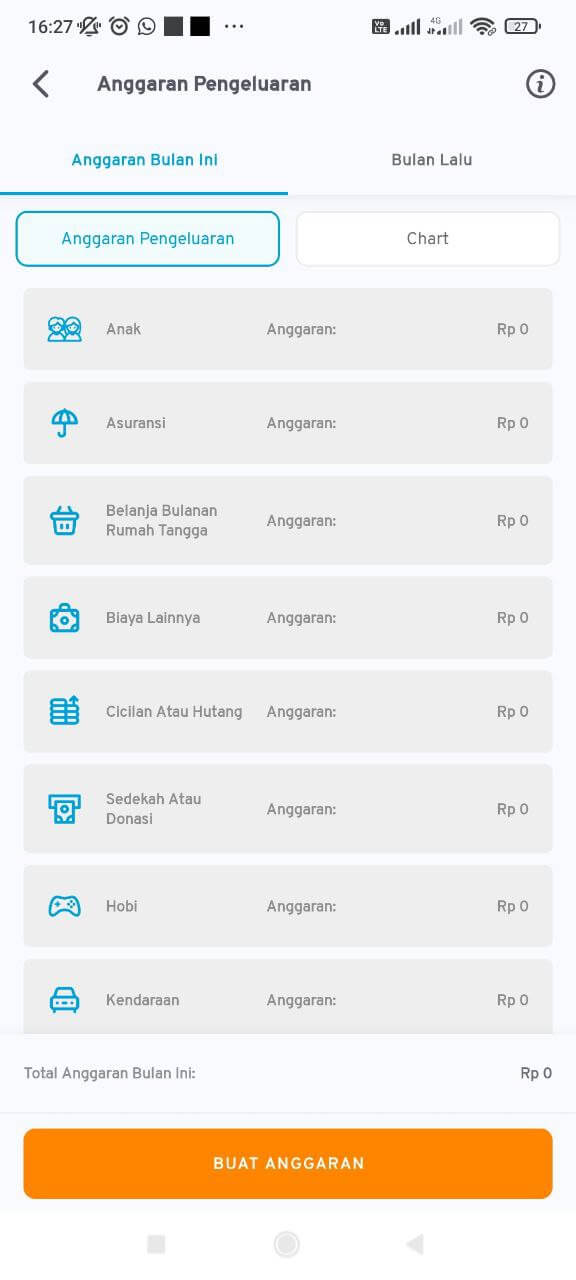Viewport: 576px width, 1280px height.
Task: Tap the back arrow to return
Action: click(40, 84)
